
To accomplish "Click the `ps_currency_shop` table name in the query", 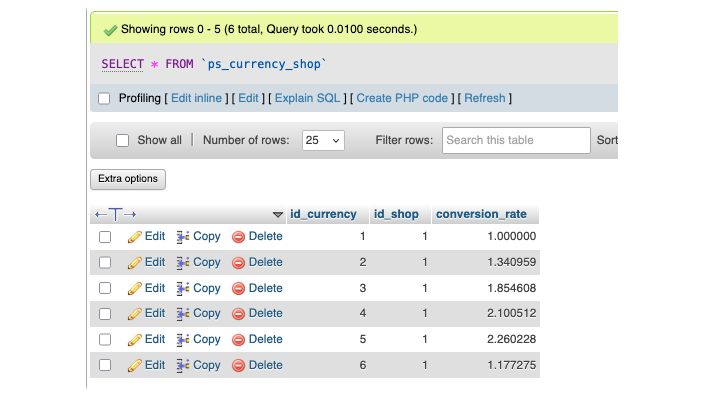I will (x=264, y=64).
